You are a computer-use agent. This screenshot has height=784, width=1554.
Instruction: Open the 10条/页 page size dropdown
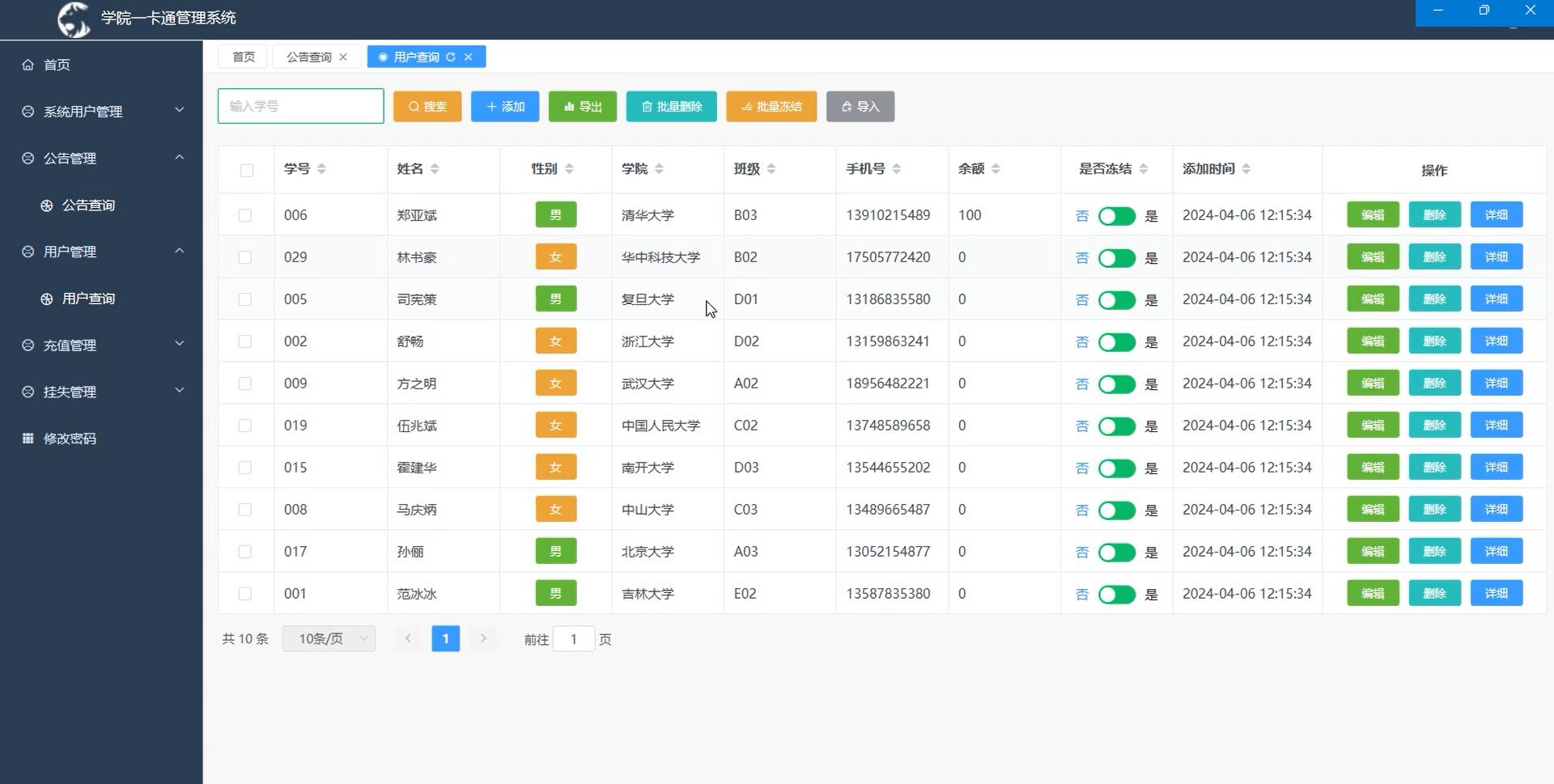(329, 638)
